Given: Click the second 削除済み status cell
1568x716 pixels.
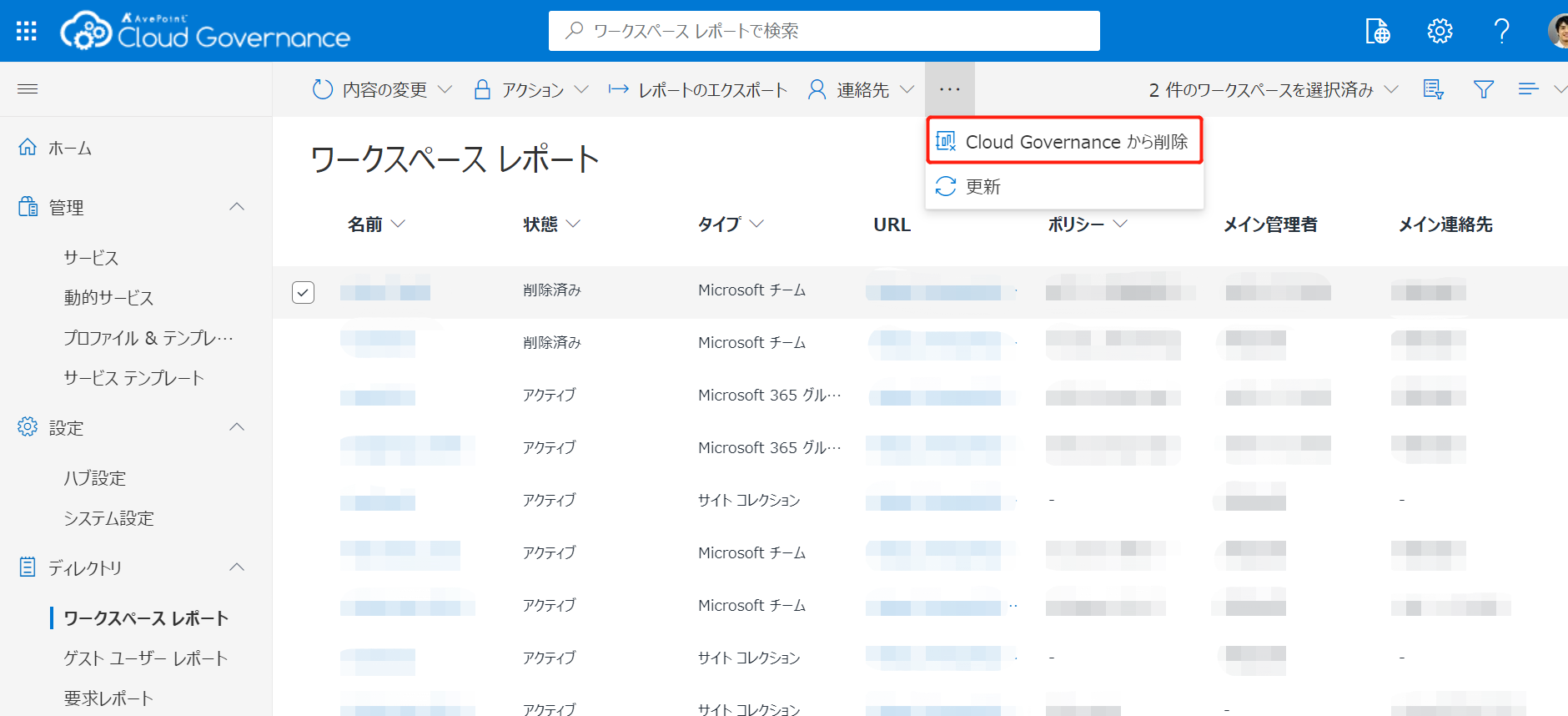Looking at the screenshot, I should [551, 342].
